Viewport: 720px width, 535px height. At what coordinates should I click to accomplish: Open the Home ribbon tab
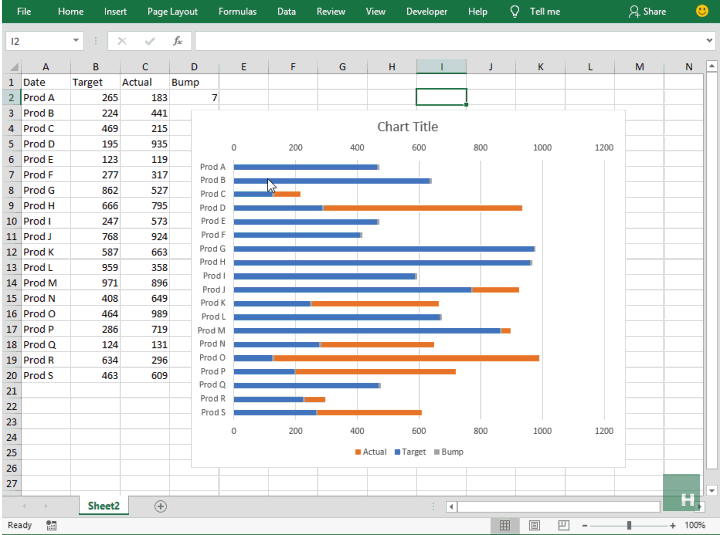[71, 11]
